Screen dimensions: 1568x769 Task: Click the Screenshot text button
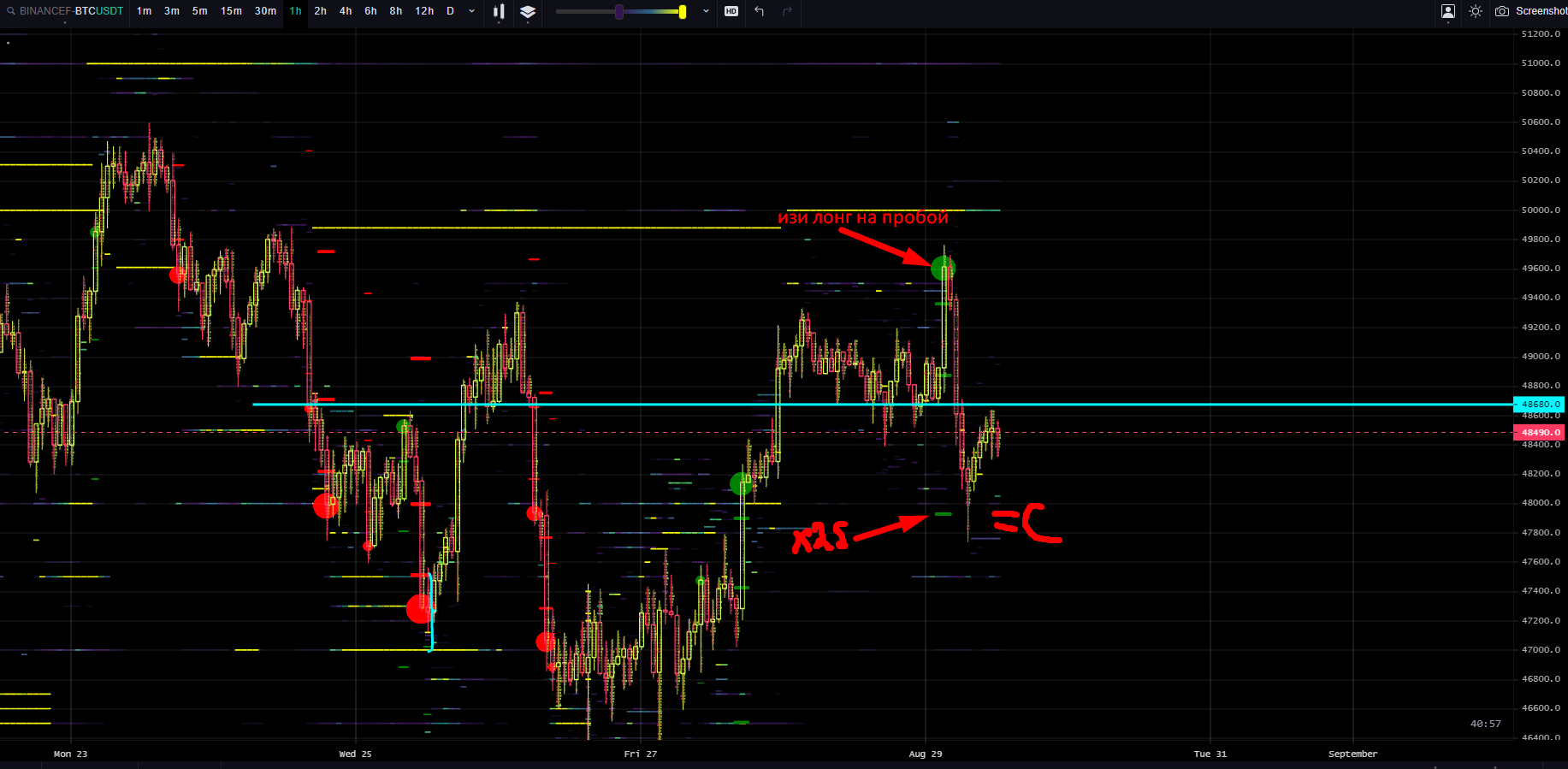[x=1541, y=11]
